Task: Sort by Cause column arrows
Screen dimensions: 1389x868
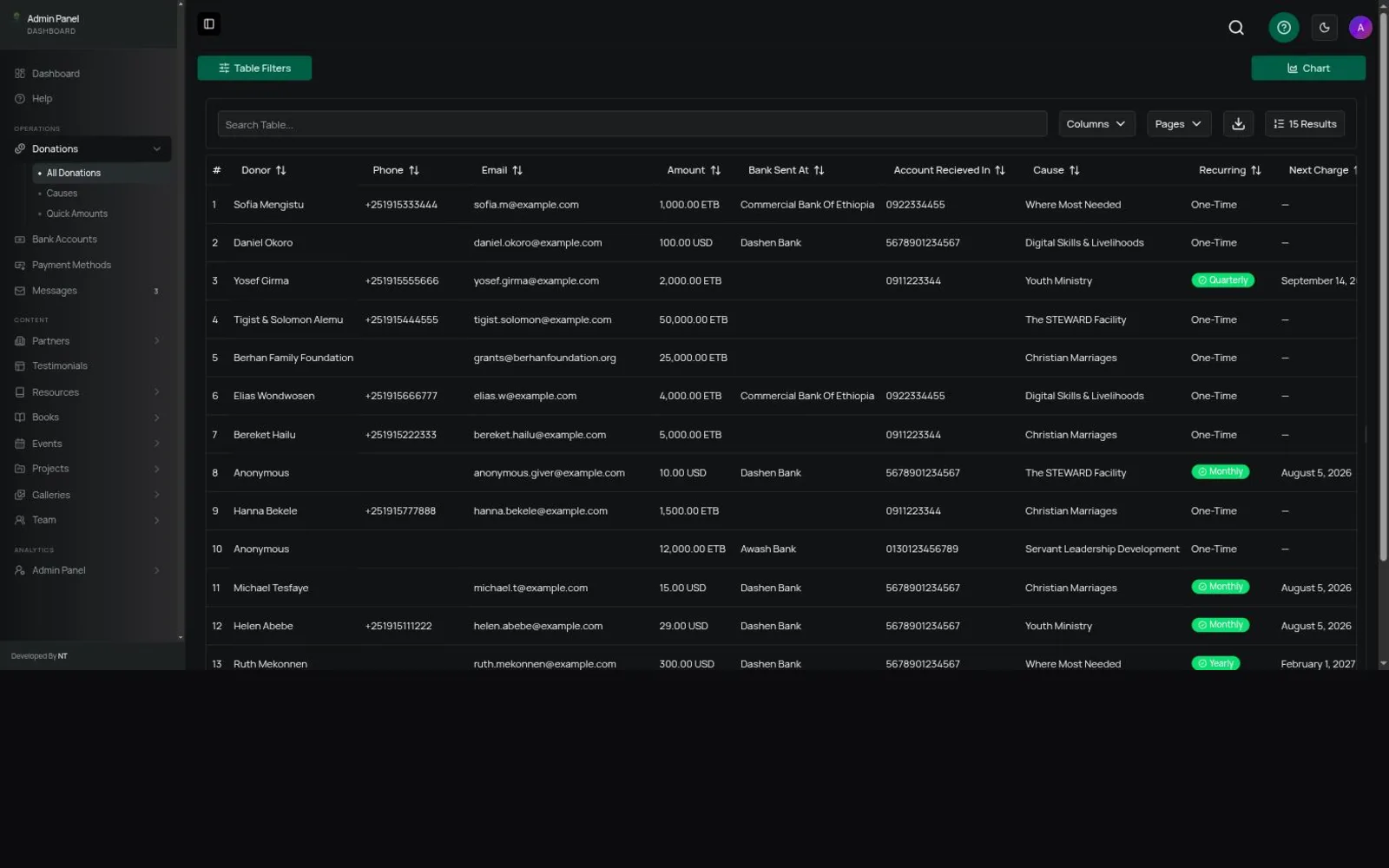Action: 1075,170
